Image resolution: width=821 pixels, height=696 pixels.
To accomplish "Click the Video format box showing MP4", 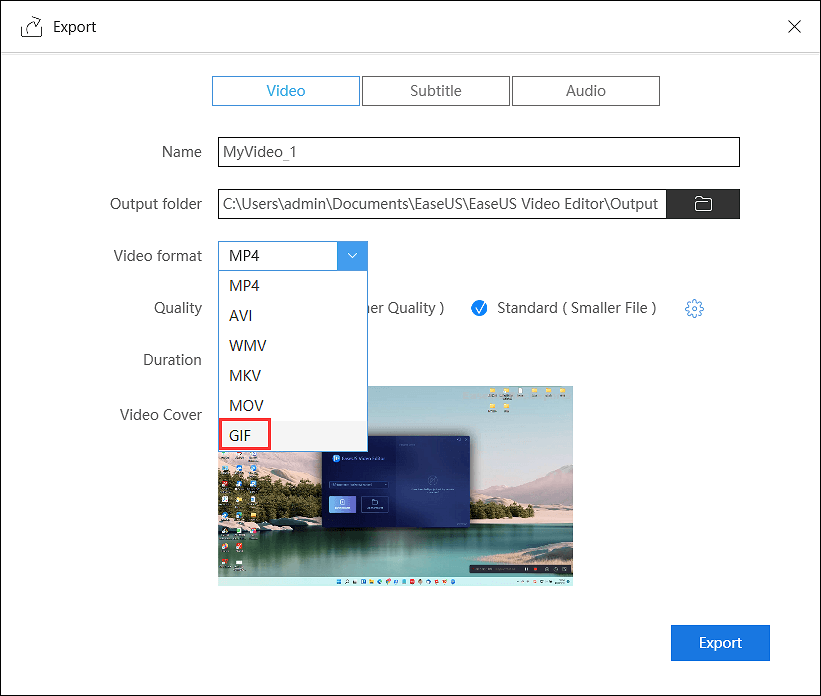I will tap(278, 256).
